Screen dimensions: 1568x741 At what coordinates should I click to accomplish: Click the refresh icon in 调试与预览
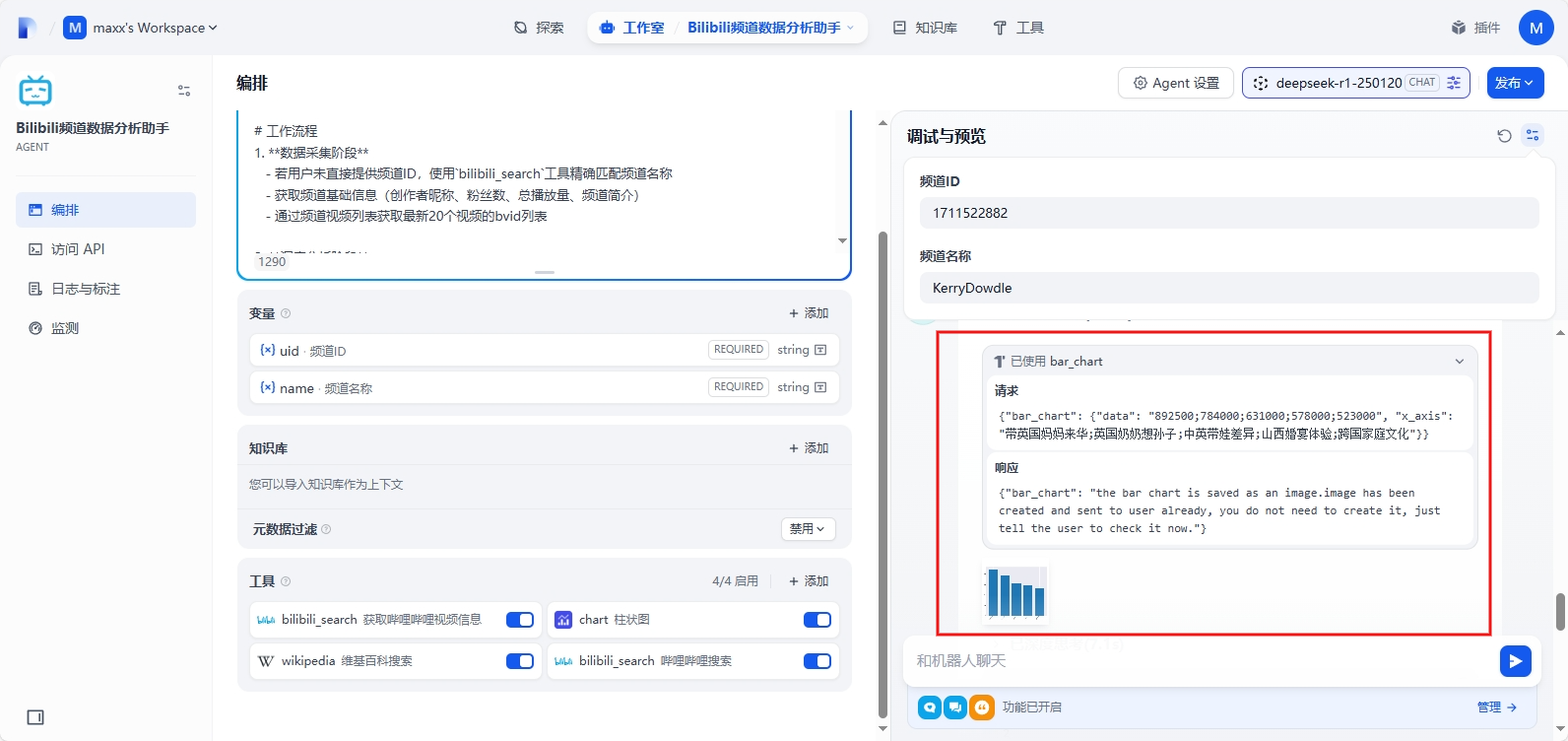tap(1504, 136)
